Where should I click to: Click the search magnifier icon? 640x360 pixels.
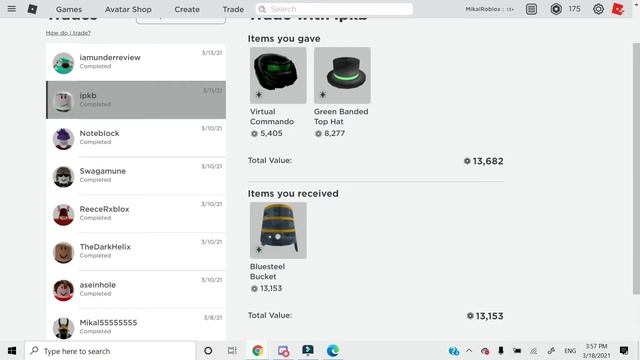[262, 9]
